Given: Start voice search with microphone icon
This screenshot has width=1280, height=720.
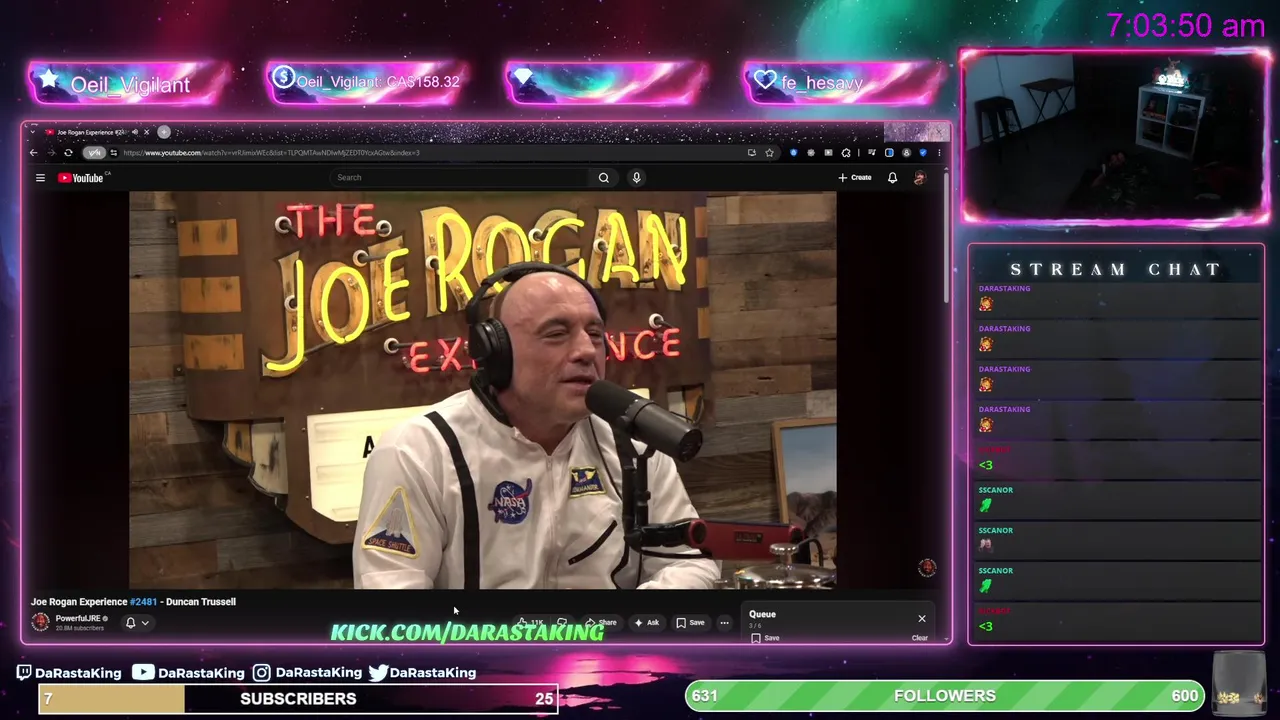Looking at the screenshot, I should [636, 178].
